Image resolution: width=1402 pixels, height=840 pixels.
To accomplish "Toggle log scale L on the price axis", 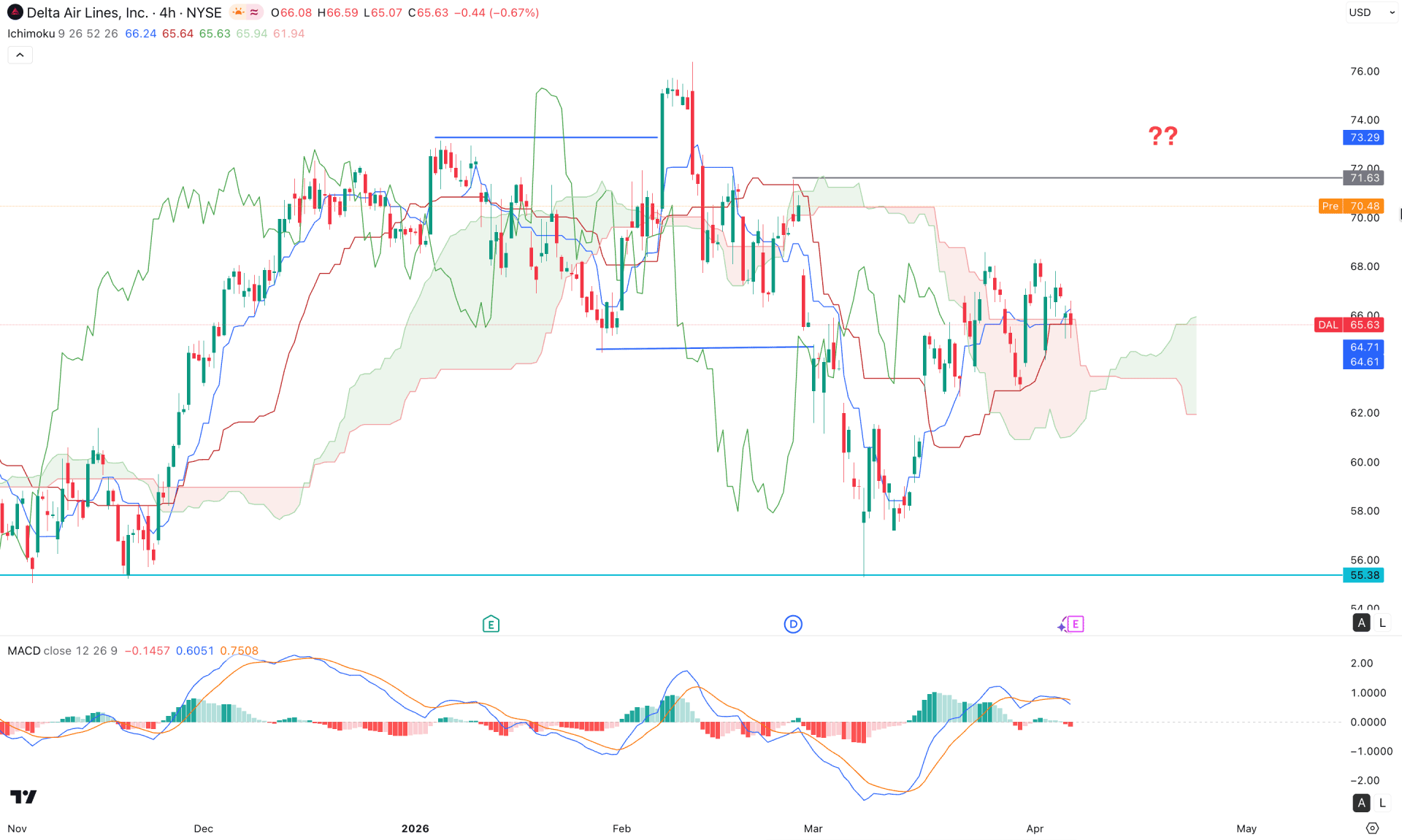I will (x=1383, y=623).
